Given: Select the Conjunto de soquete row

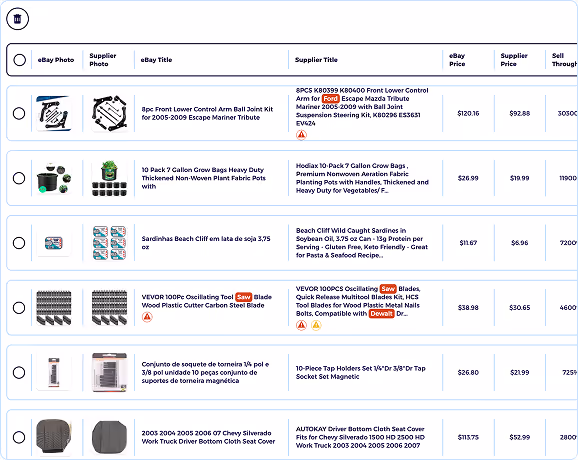Looking at the screenshot, I should 19,373.
